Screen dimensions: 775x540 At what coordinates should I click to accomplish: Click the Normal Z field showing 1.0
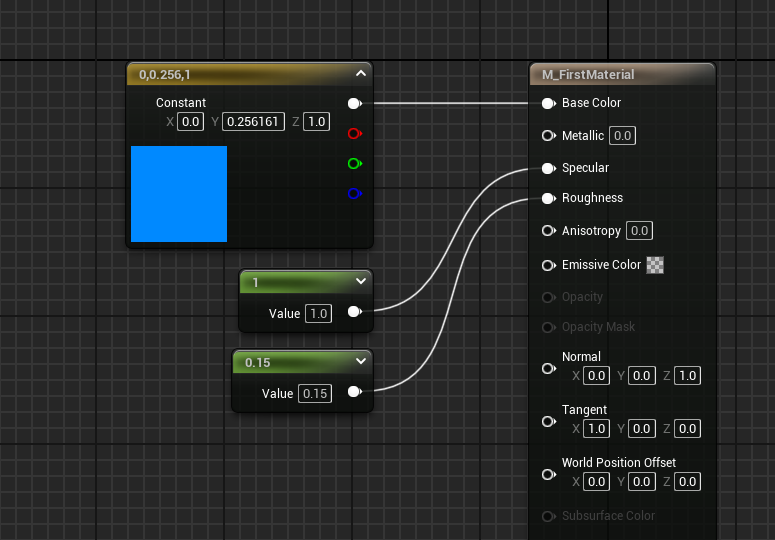click(688, 375)
